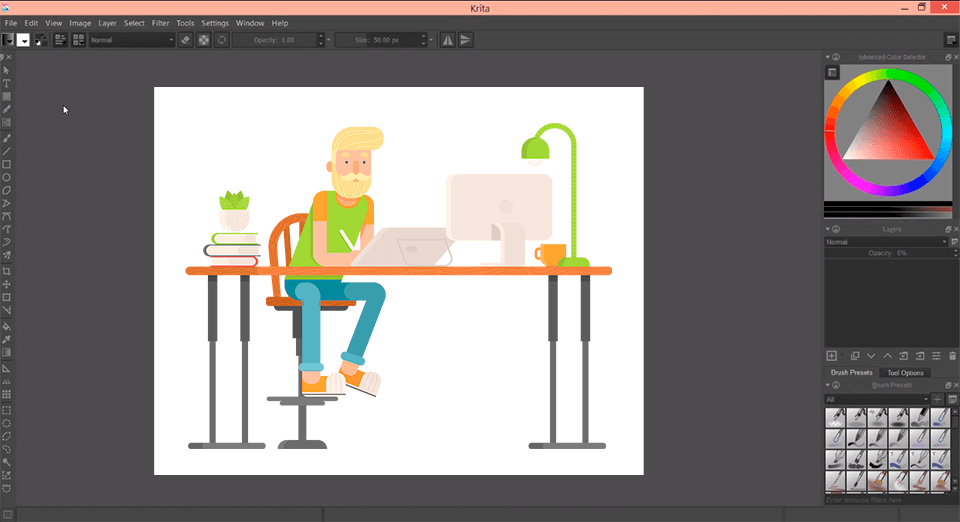Select the Rectangle shape tool

7,164
